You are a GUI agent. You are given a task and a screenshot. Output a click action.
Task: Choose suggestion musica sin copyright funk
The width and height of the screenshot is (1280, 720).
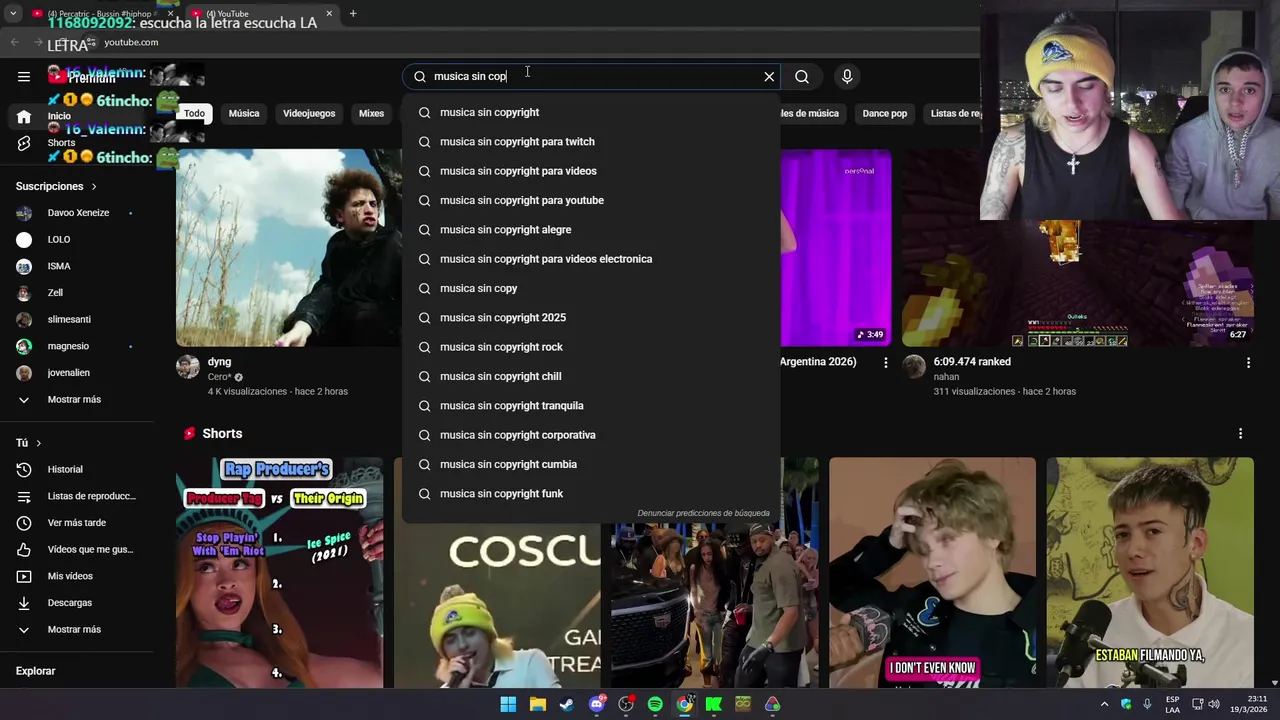pyautogui.click(x=591, y=494)
